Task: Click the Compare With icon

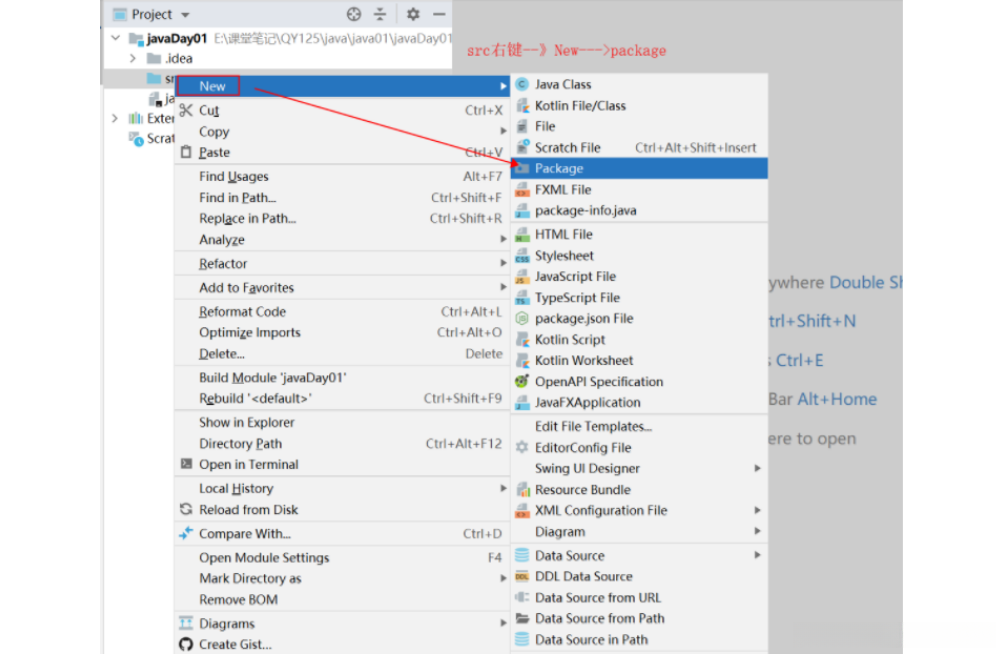Action: [186, 533]
